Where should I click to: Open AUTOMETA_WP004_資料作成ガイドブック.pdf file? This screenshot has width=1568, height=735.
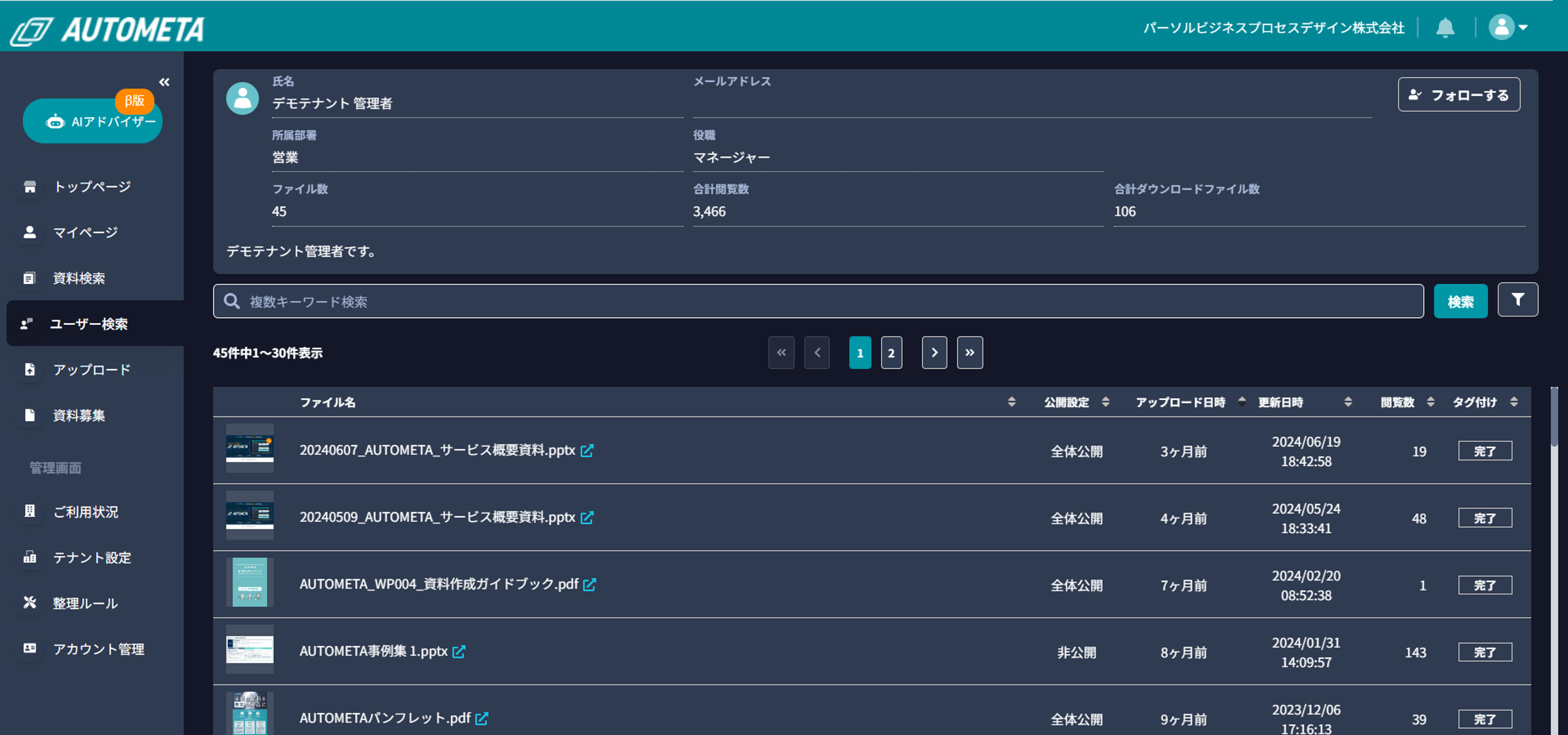(x=439, y=584)
